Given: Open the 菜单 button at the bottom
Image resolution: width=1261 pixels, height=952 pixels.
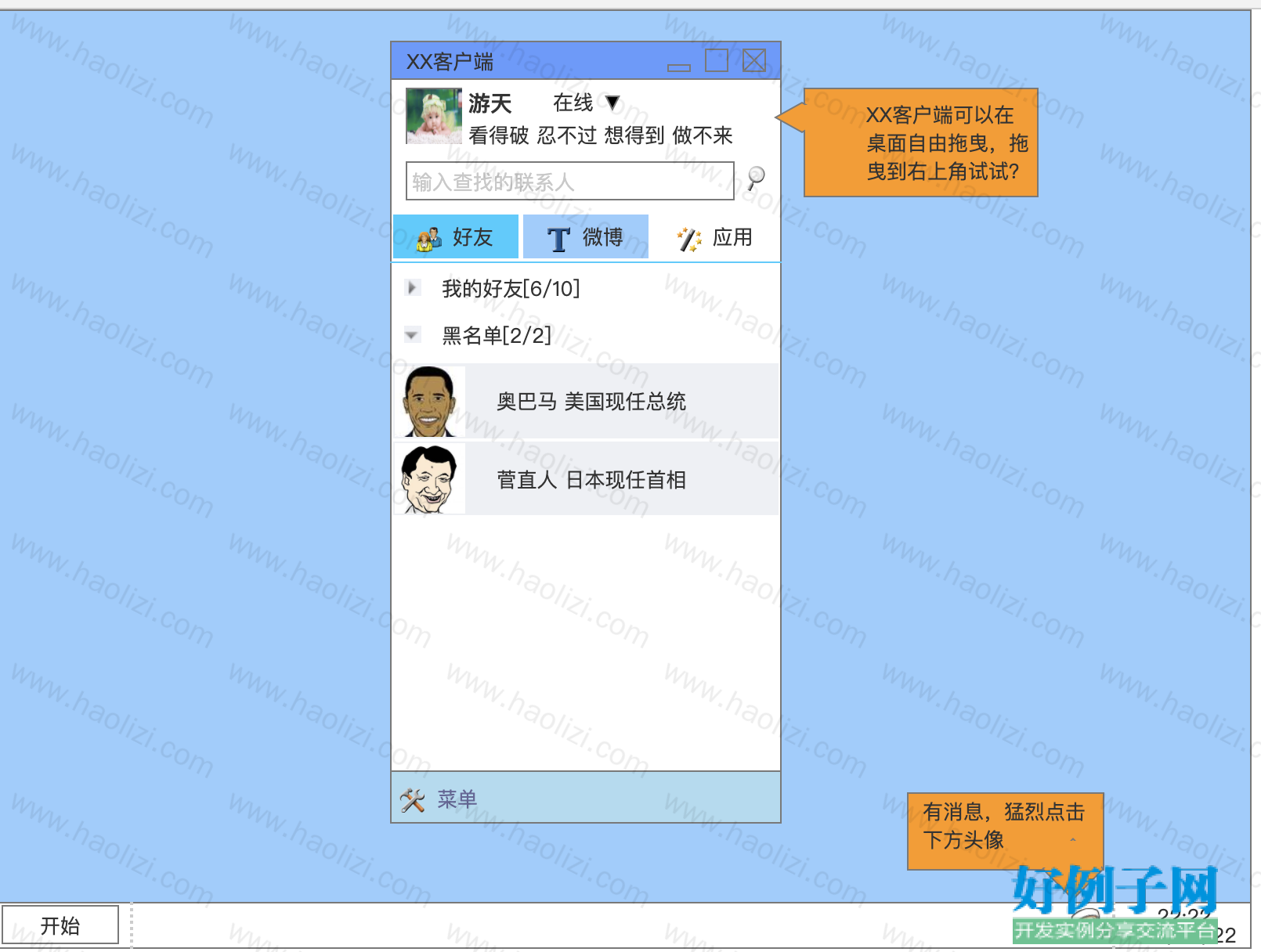Looking at the screenshot, I should click(x=457, y=799).
